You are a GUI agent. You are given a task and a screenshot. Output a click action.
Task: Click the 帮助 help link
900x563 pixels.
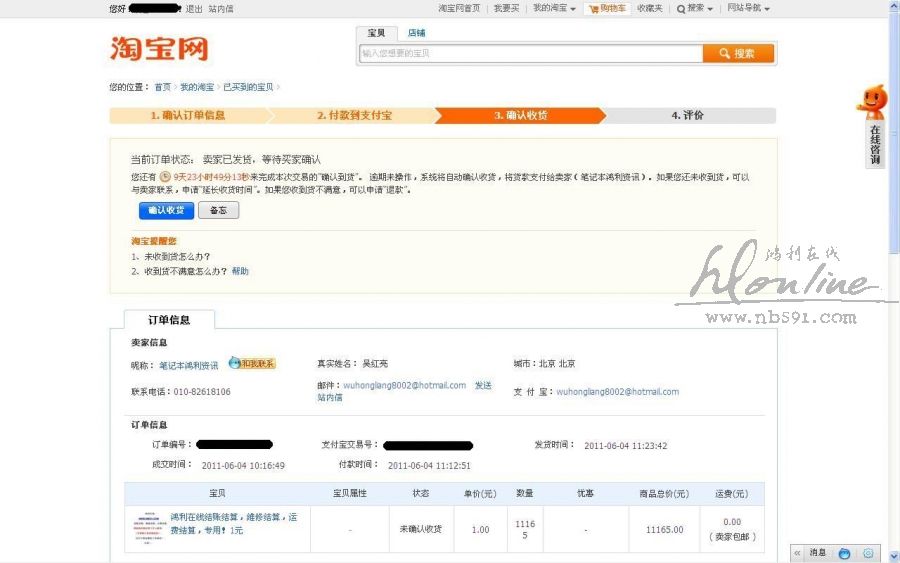point(240,271)
